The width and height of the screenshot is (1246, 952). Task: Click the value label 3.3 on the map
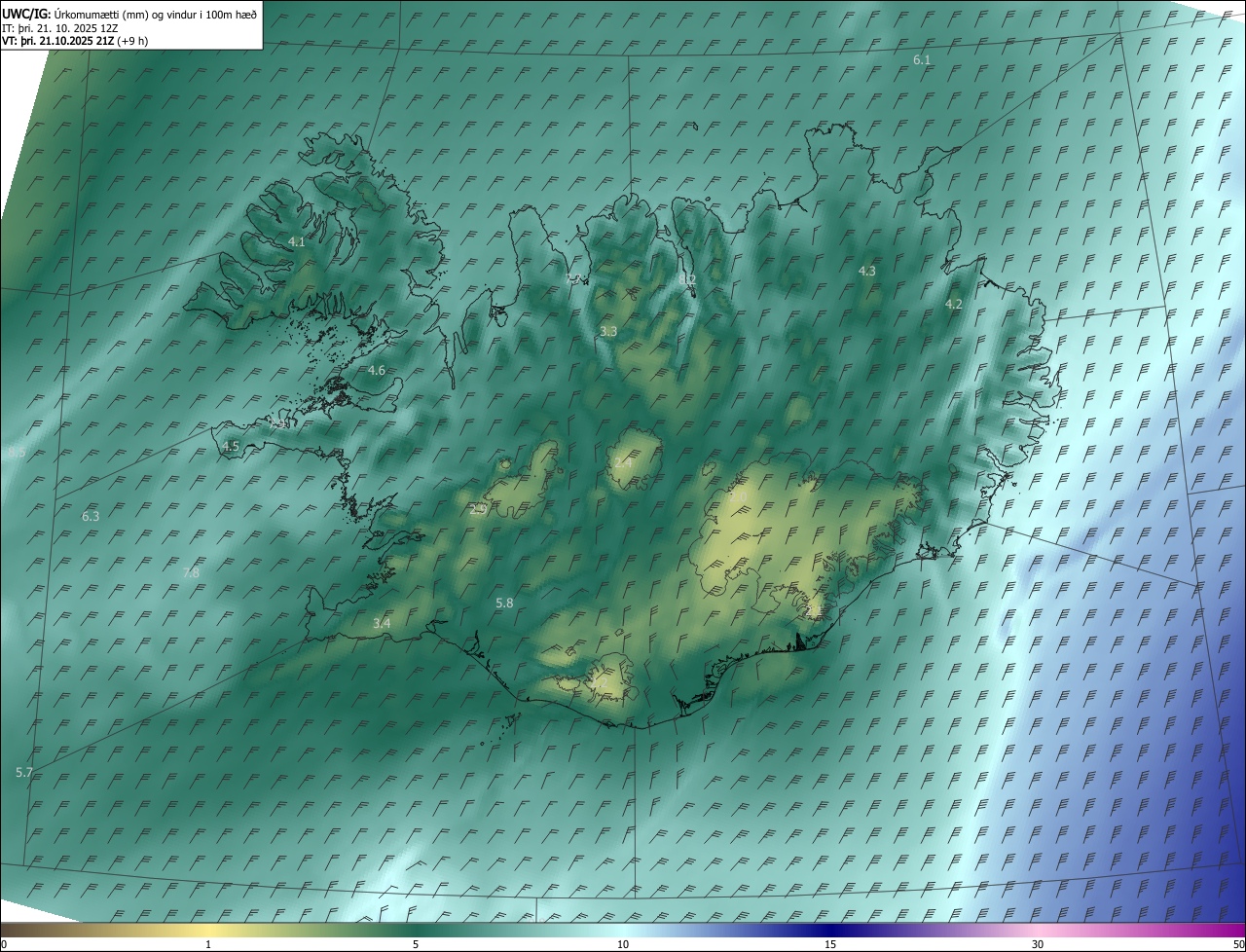(608, 332)
